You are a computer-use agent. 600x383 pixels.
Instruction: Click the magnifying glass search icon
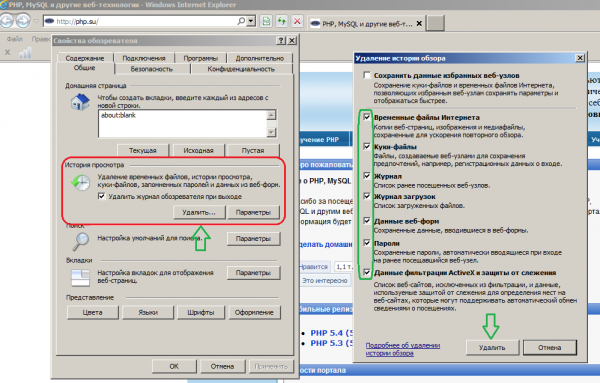coord(81,241)
